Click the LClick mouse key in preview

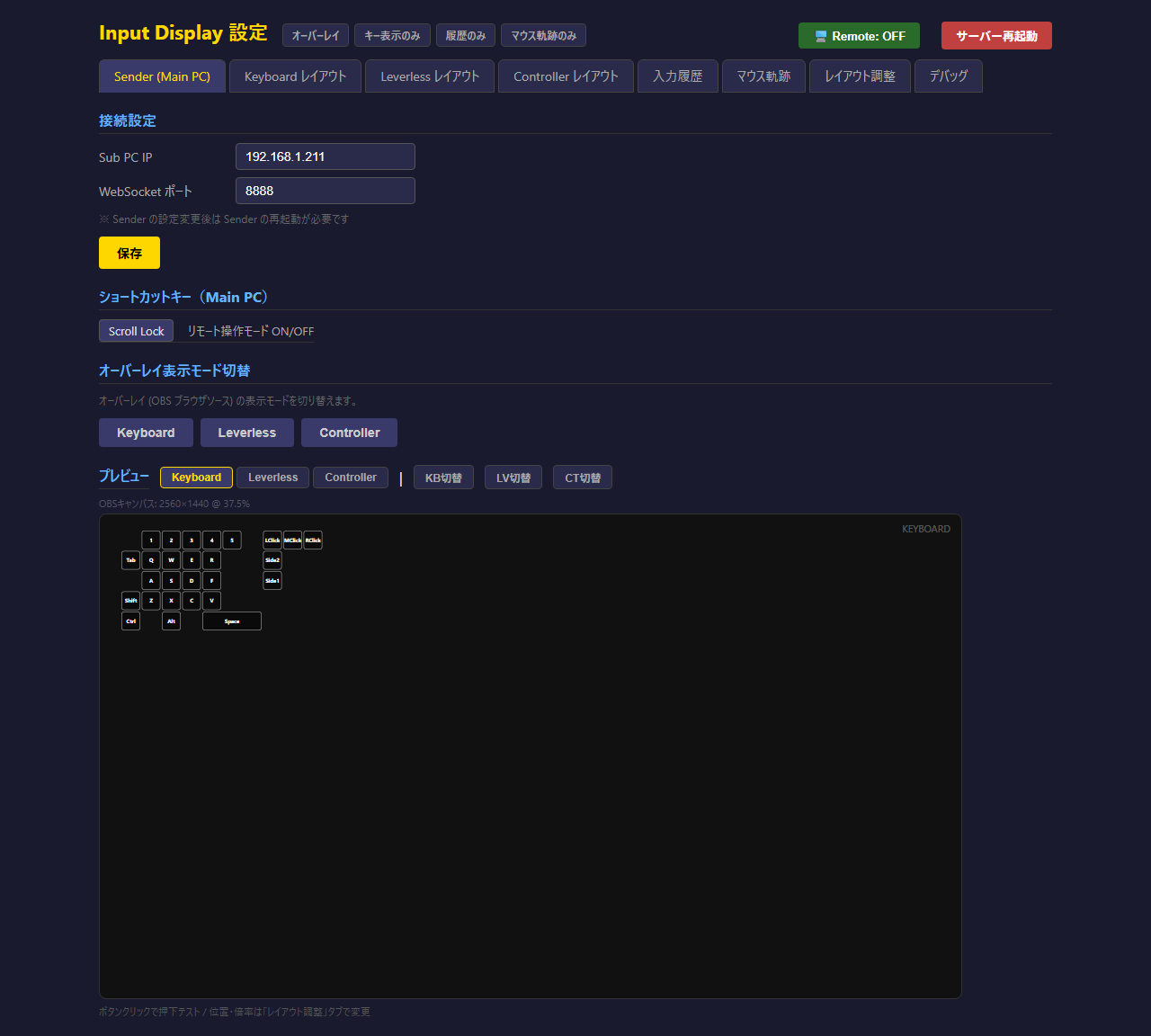point(272,540)
